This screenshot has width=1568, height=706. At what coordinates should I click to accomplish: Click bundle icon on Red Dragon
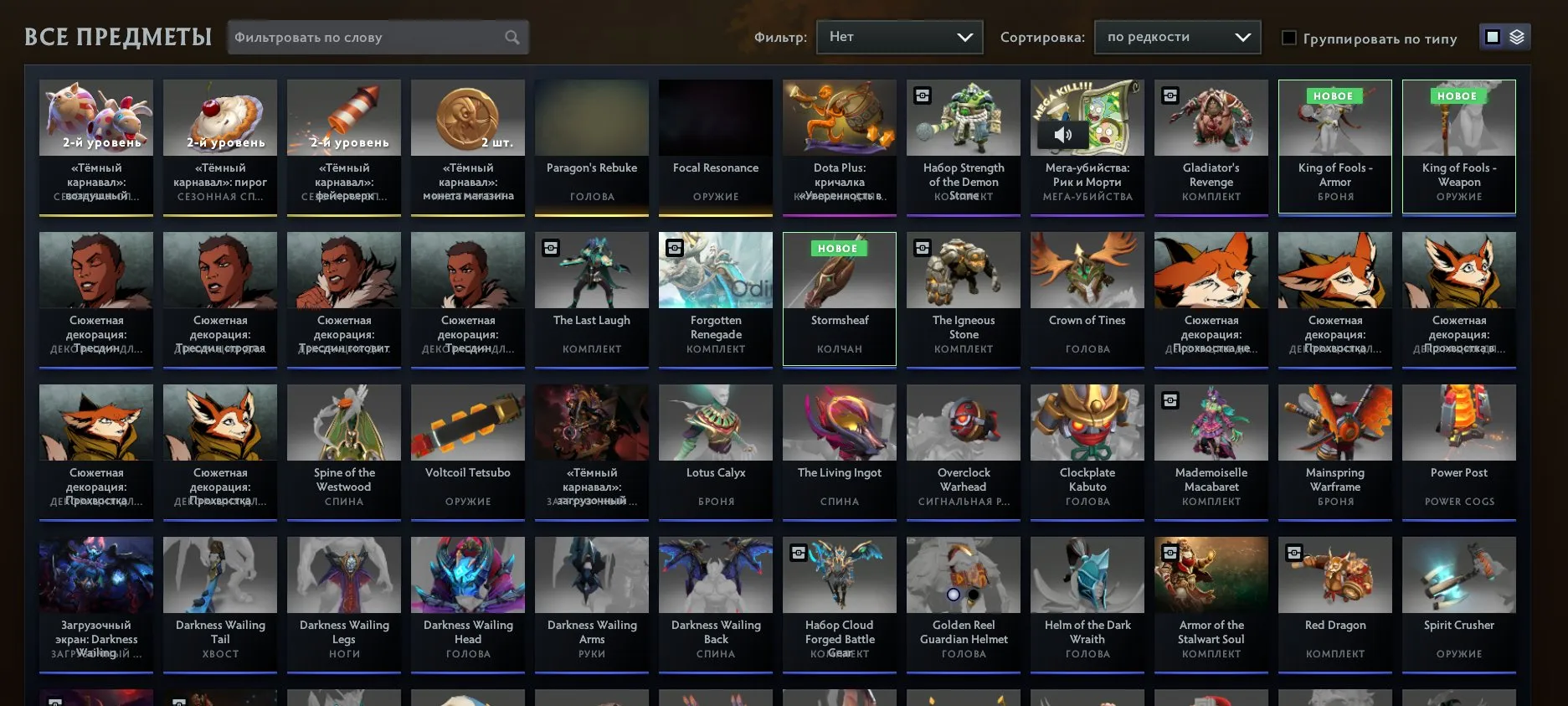(x=1293, y=553)
